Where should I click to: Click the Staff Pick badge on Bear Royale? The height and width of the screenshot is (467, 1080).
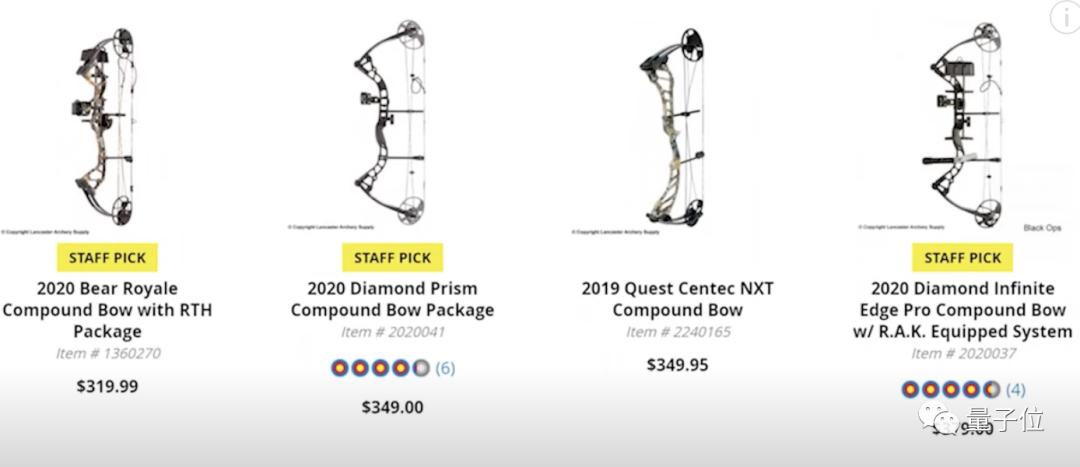click(x=107, y=258)
